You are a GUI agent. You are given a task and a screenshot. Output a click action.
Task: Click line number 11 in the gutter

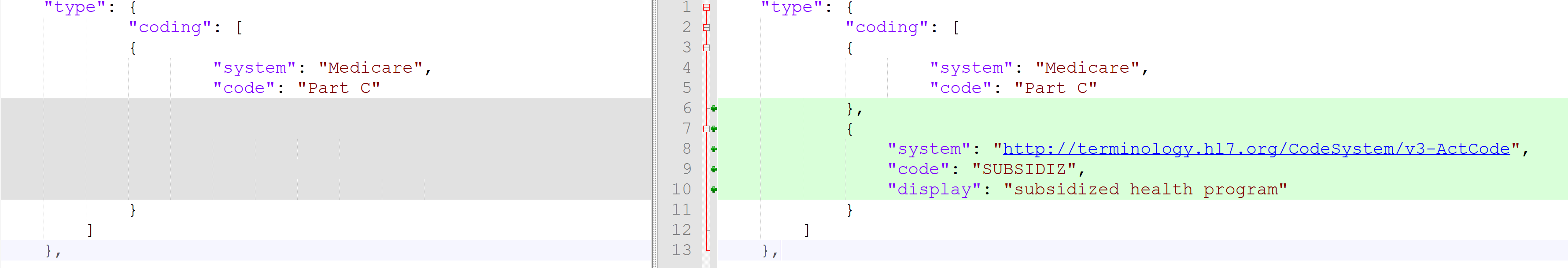click(x=681, y=209)
